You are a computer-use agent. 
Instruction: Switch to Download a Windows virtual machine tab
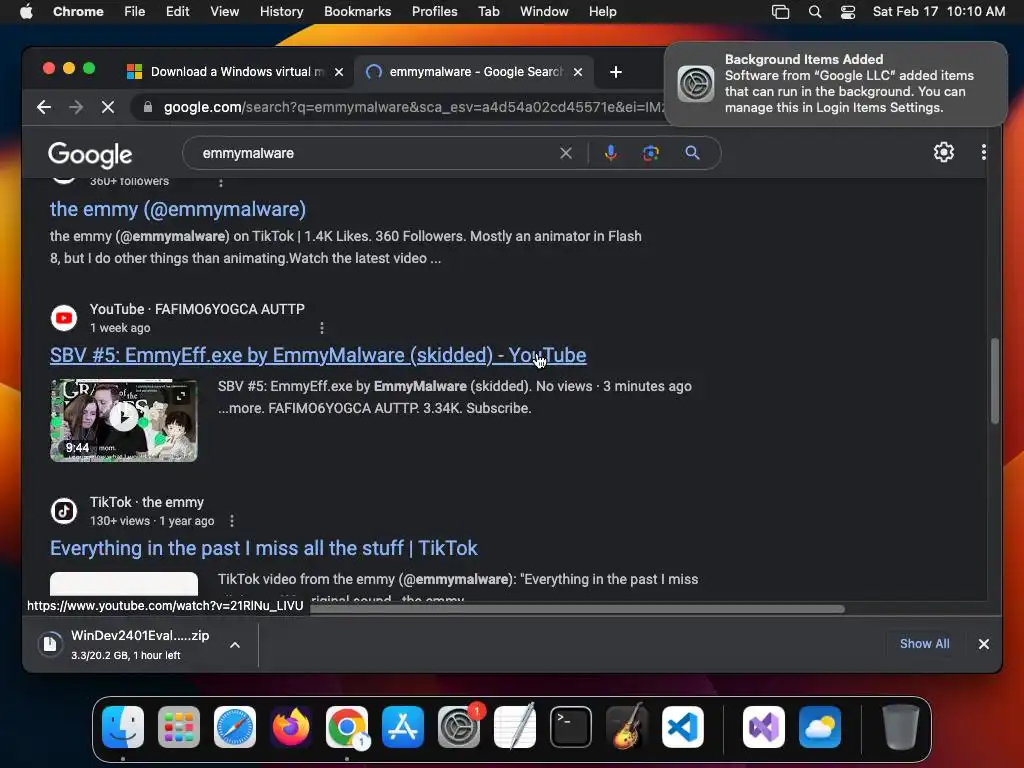click(x=235, y=72)
